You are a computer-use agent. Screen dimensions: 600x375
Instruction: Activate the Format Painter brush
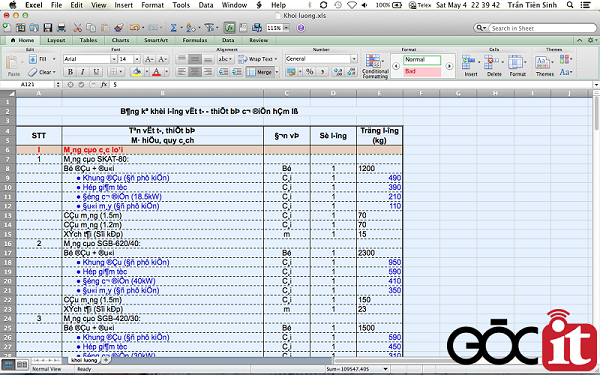119,28
